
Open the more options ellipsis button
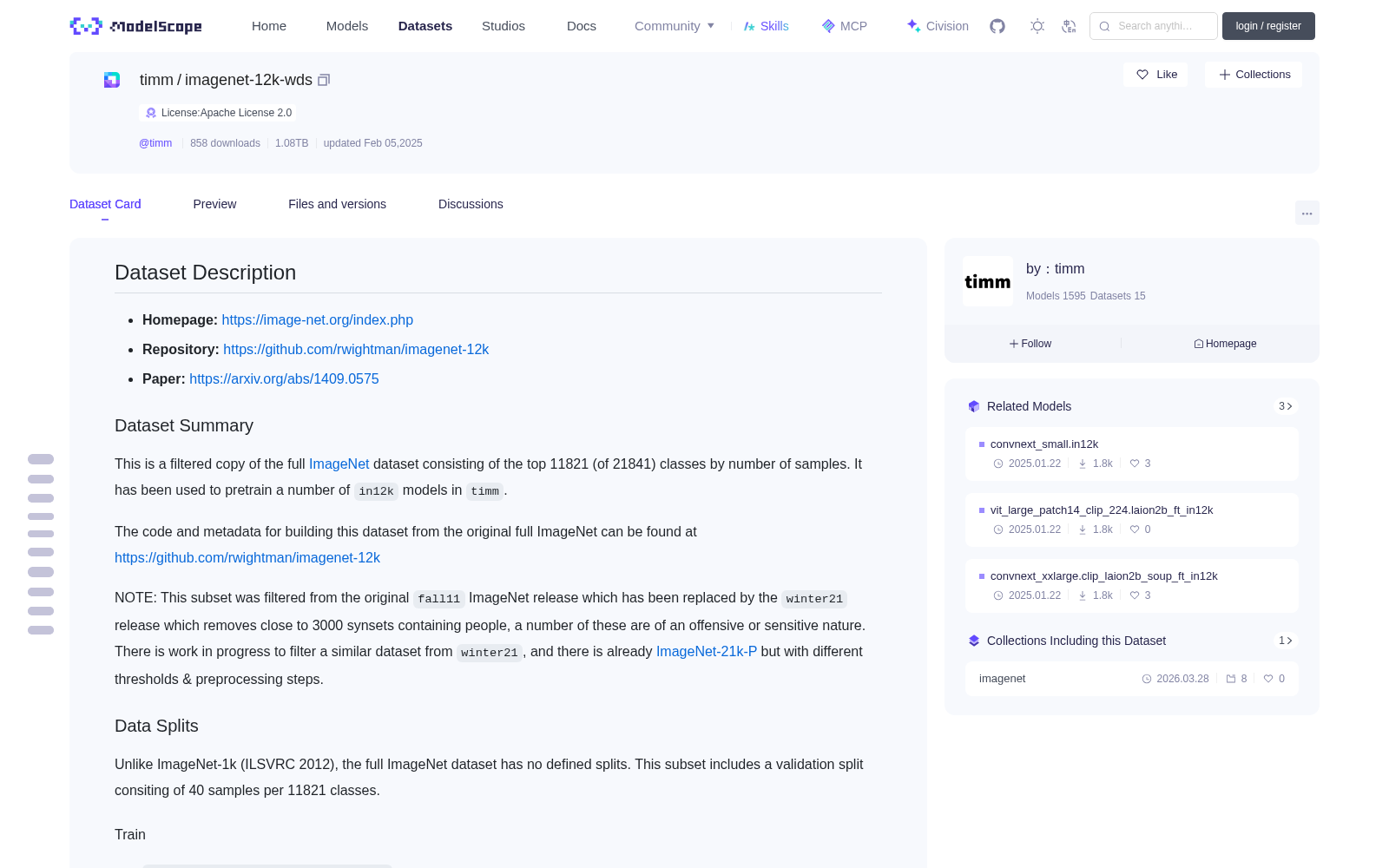[x=1307, y=213]
